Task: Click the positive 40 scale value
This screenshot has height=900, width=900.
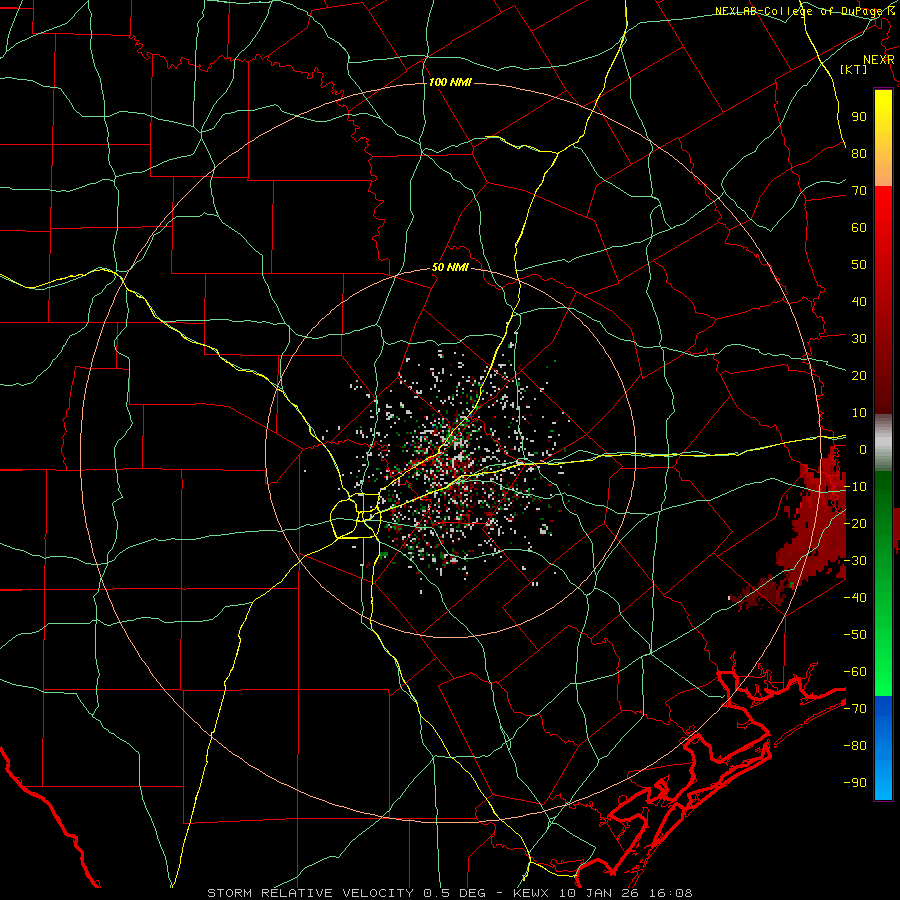Action: (x=859, y=302)
